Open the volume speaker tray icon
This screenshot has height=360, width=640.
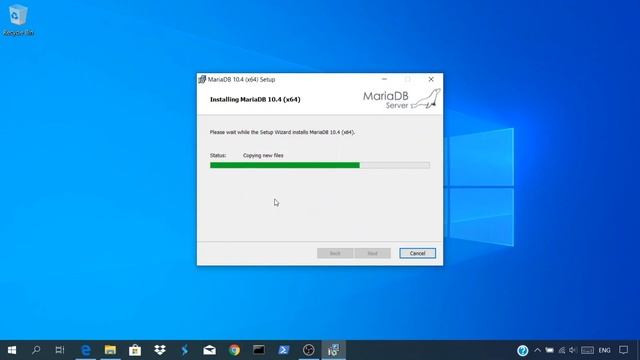573,350
